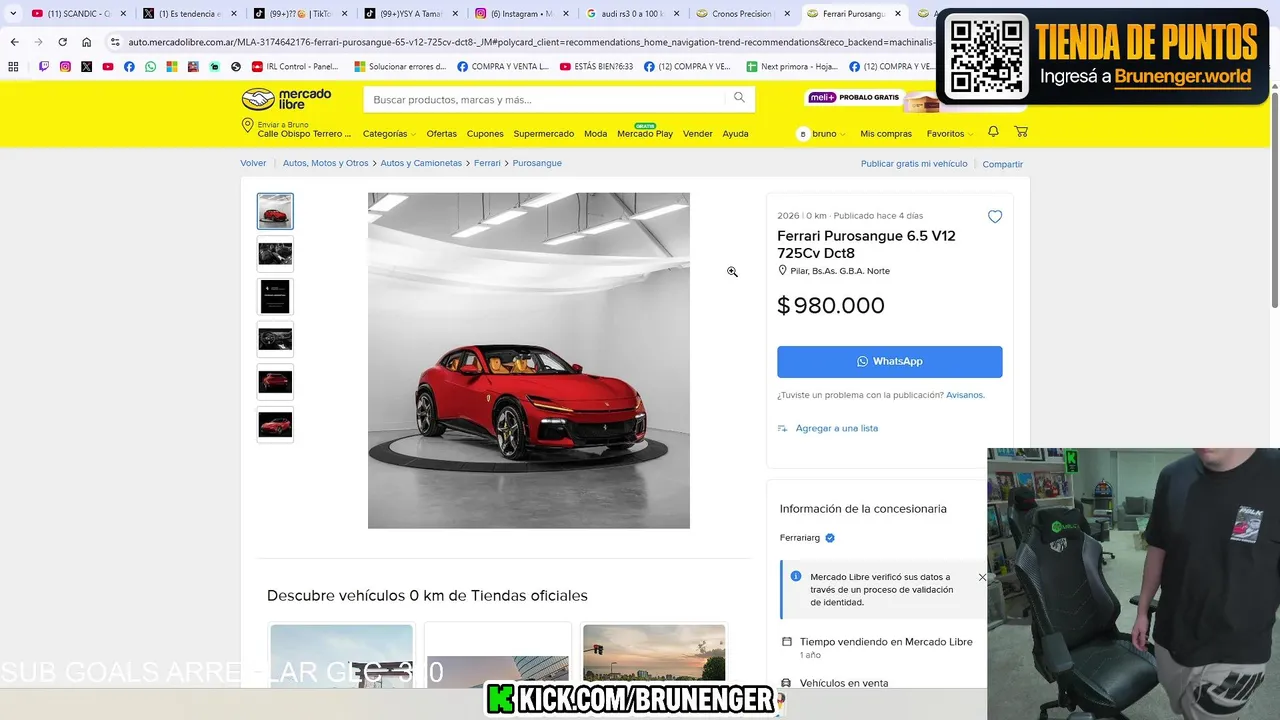Open the apps grid in bookmarks bar
Screen dimensions: 1280x720
pos(13,67)
